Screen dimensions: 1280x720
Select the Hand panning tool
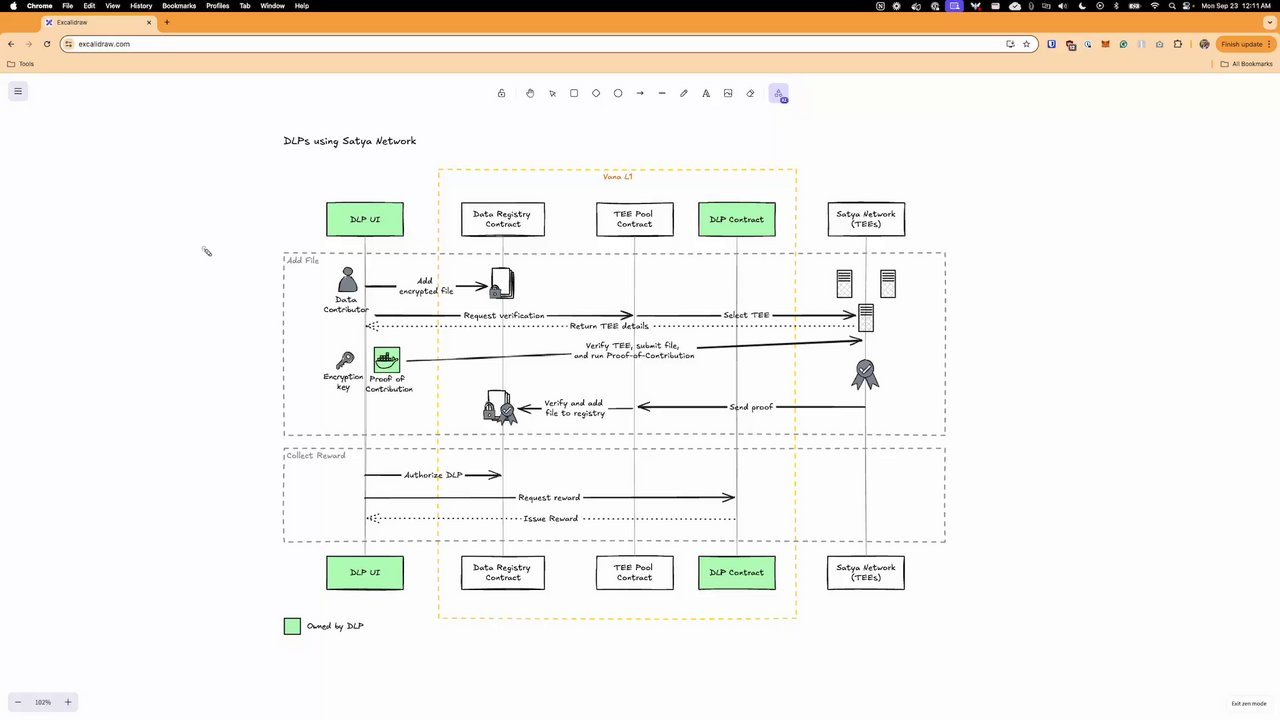(530, 93)
